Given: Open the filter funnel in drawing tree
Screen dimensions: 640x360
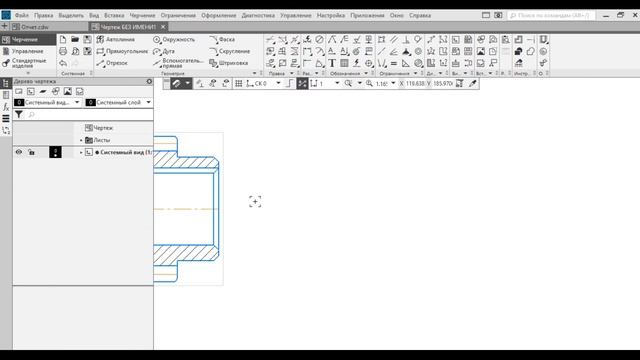Looking at the screenshot, I should (19, 115).
